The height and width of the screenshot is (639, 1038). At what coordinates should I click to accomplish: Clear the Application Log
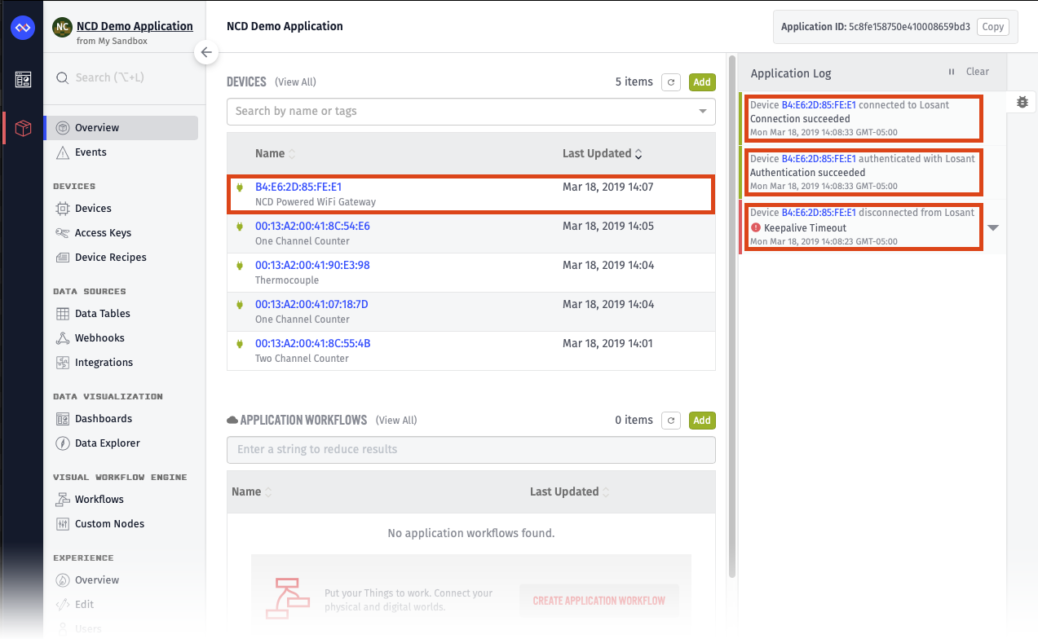point(977,72)
